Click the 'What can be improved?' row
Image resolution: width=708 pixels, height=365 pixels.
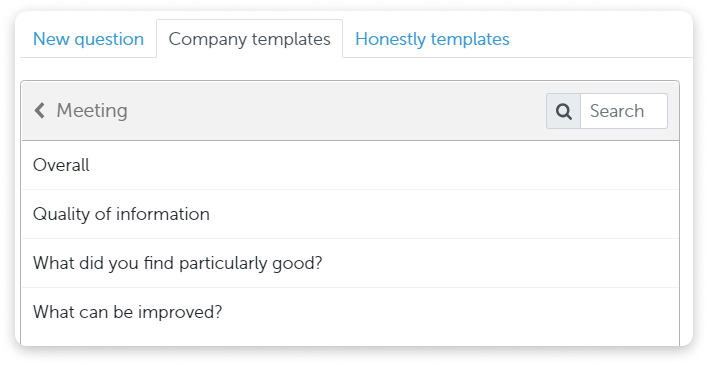350,312
